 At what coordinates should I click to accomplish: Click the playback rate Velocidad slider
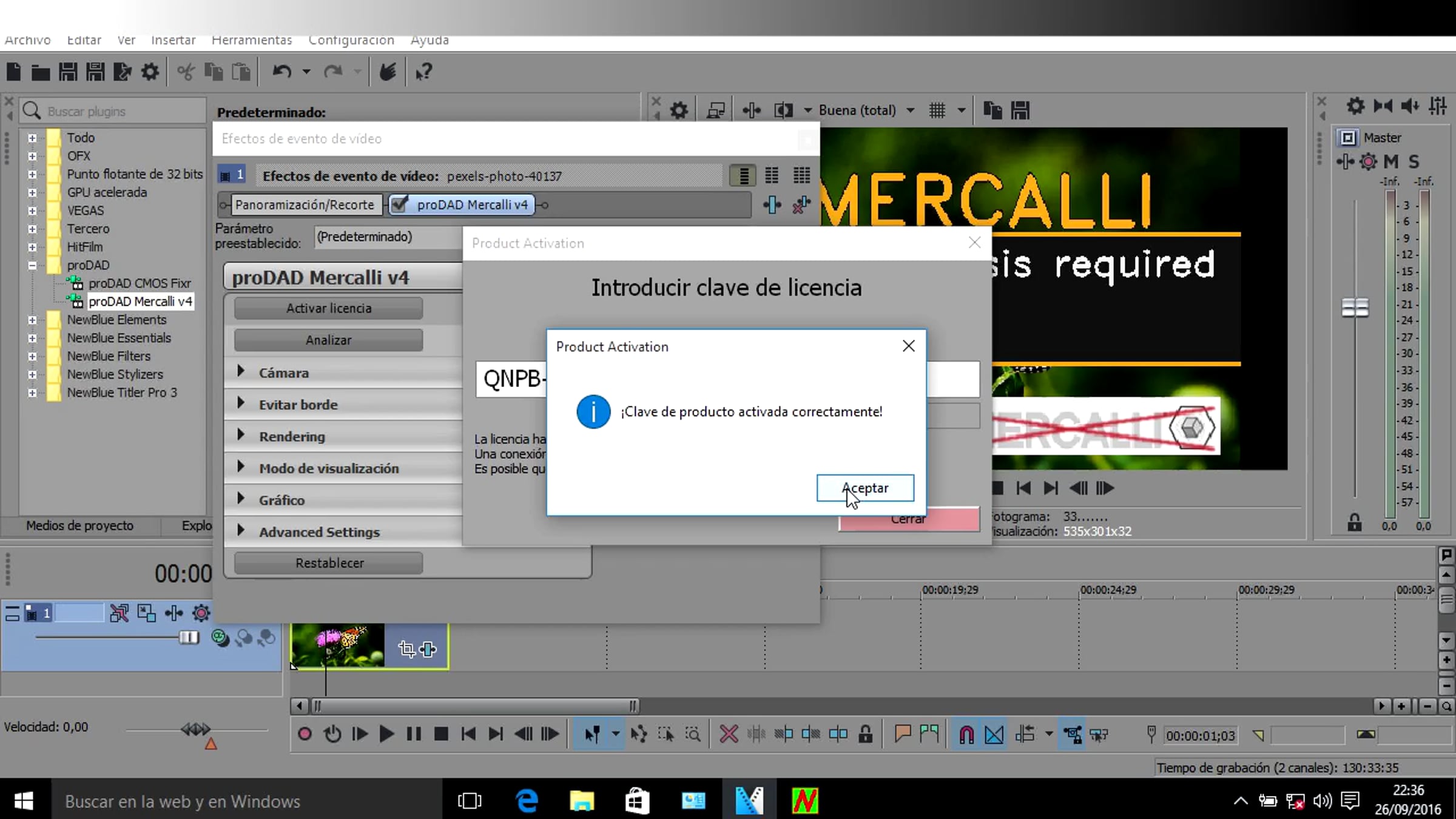pyautogui.click(x=195, y=729)
